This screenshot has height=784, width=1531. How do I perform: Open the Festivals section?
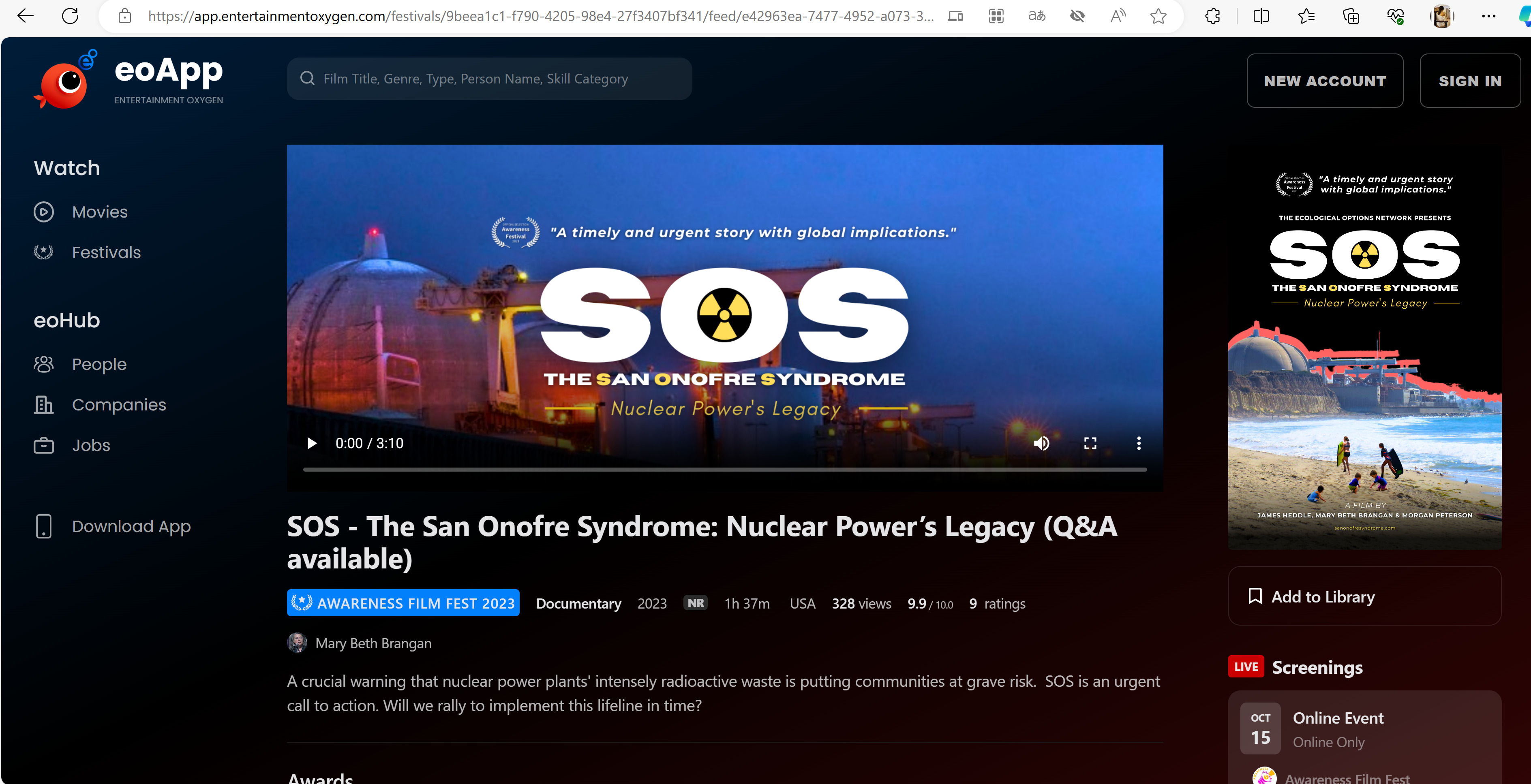click(106, 252)
